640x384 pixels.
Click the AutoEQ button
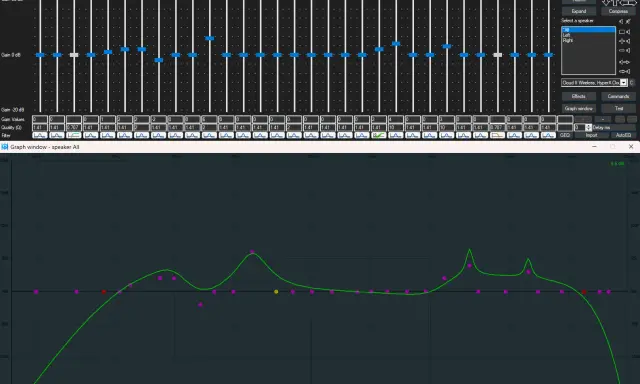[623, 135]
